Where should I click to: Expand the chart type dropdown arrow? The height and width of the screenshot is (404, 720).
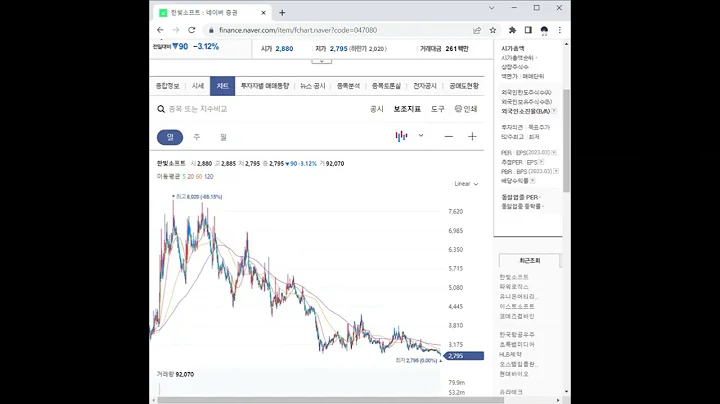click(421, 135)
